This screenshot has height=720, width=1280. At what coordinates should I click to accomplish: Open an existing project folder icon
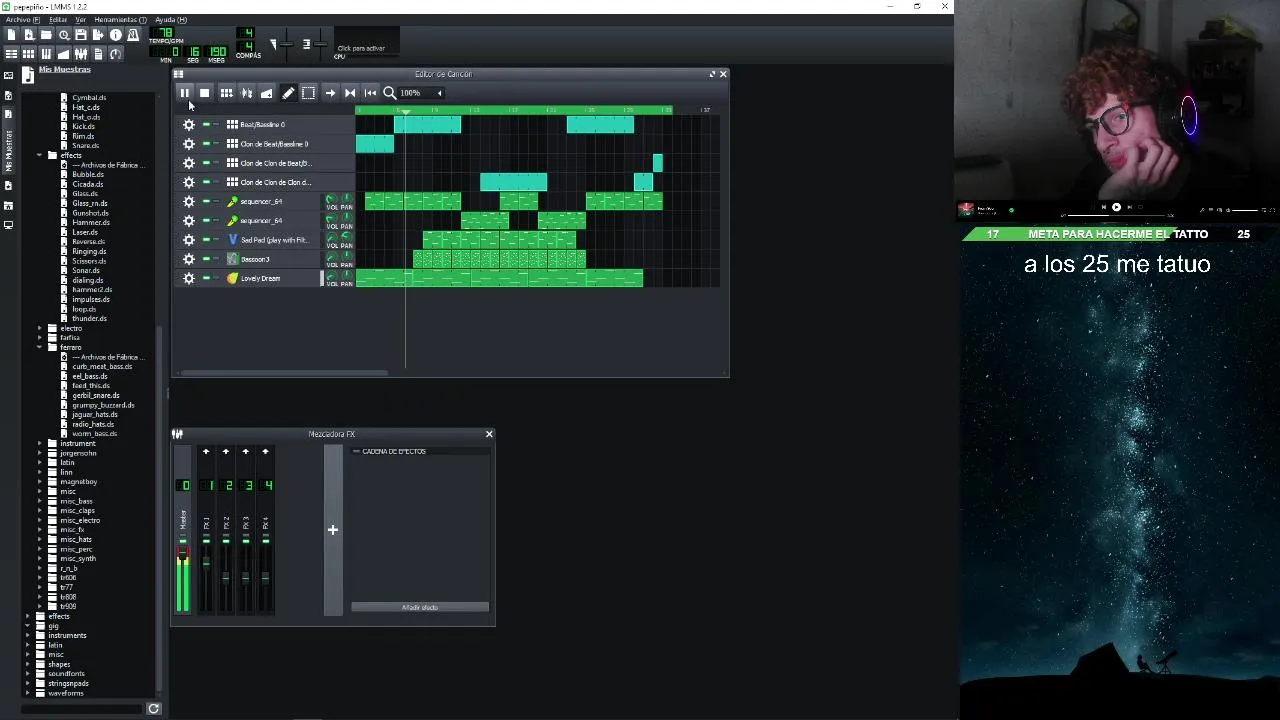[46, 35]
